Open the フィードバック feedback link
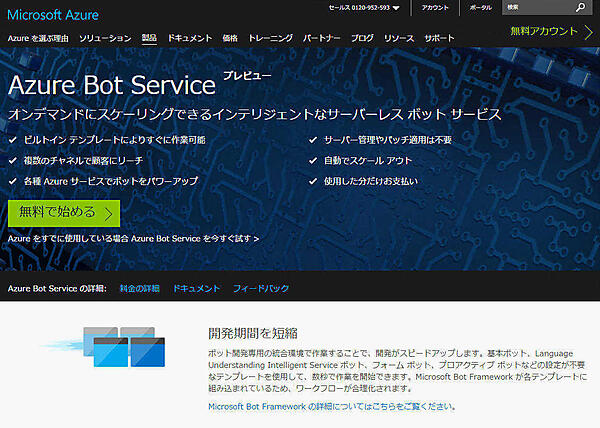 pyautogui.click(x=261, y=288)
